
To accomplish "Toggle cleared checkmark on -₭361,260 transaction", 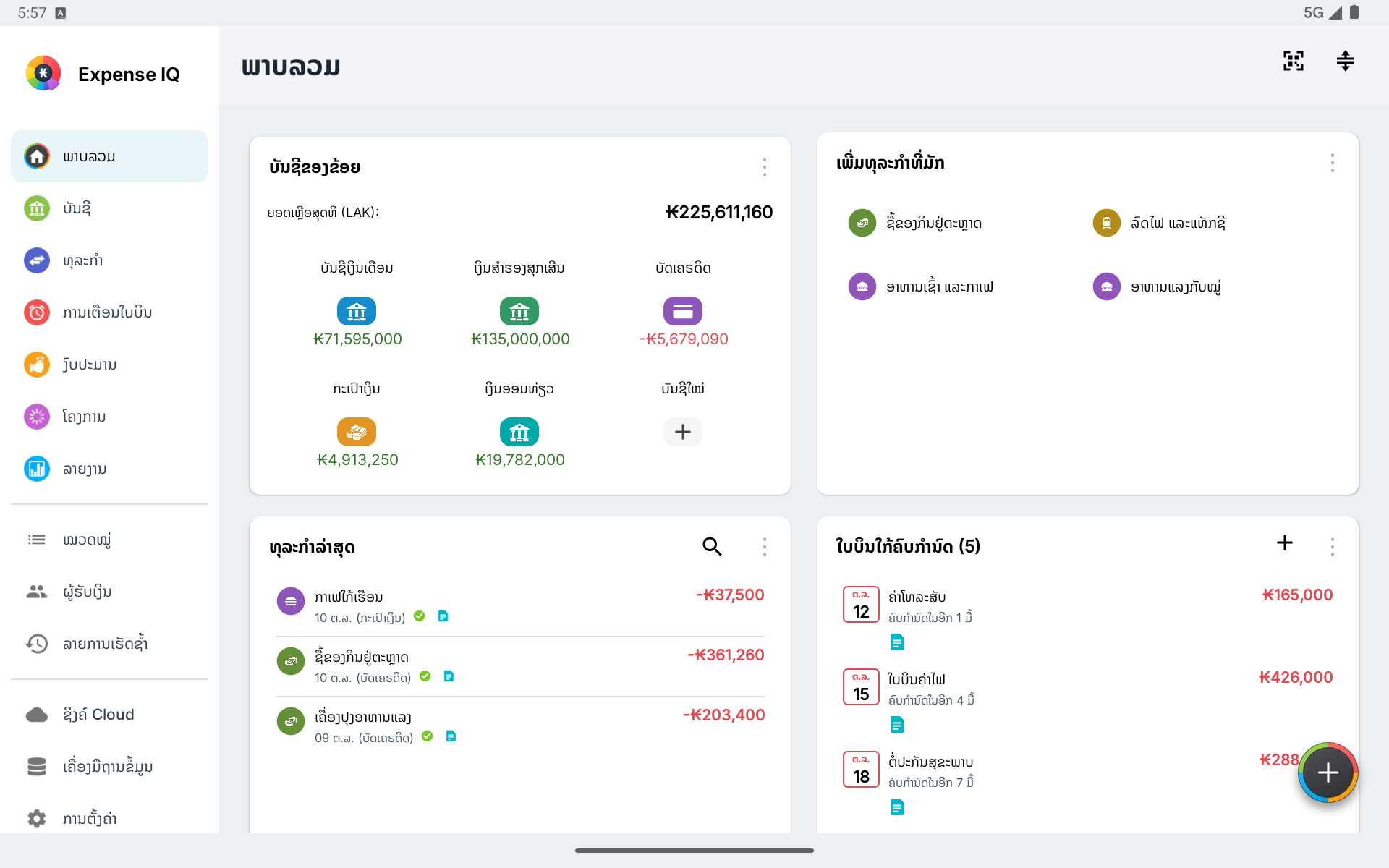I will tap(425, 676).
